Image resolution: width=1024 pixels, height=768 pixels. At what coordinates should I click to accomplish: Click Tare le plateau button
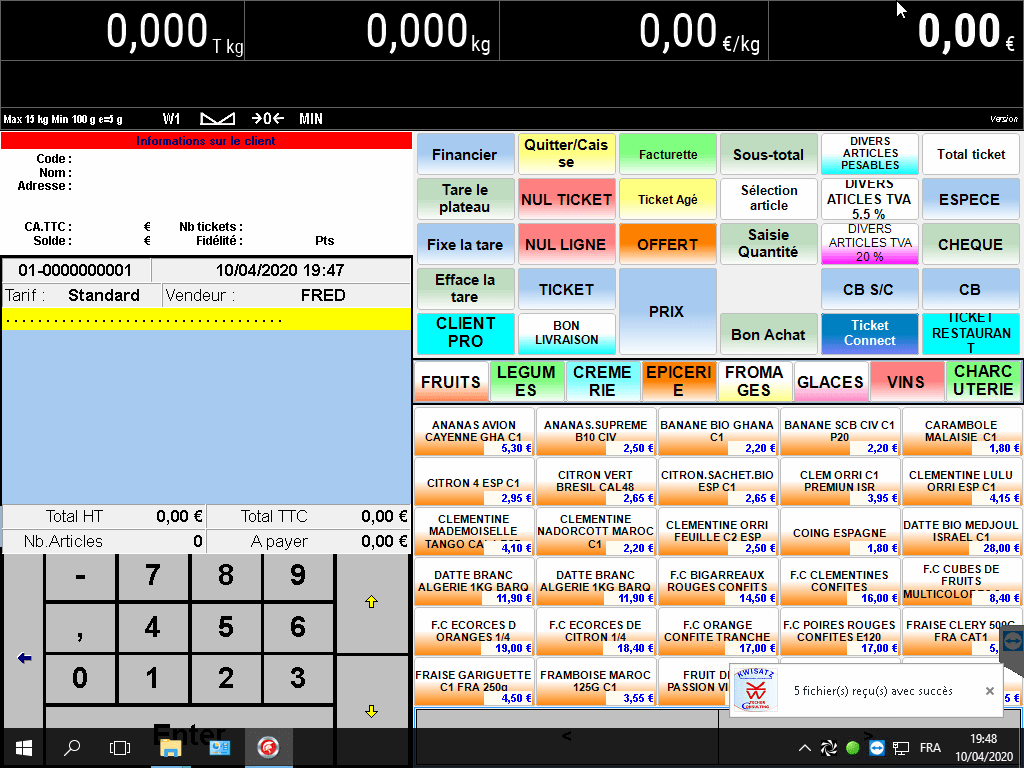465,199
